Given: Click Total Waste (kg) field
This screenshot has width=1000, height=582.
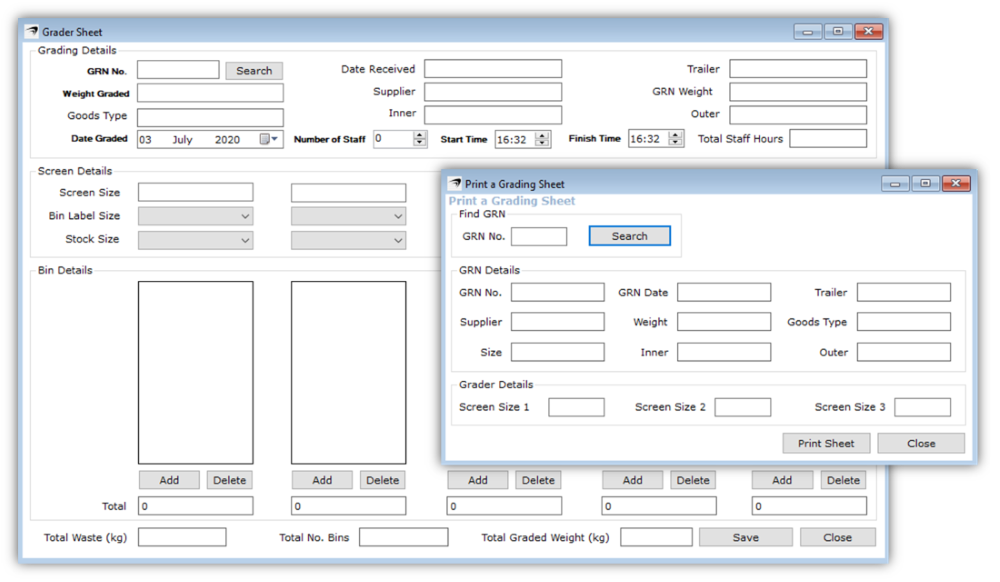Looking at the screenshot, I should pyautogui.click(x=182, y=537).
